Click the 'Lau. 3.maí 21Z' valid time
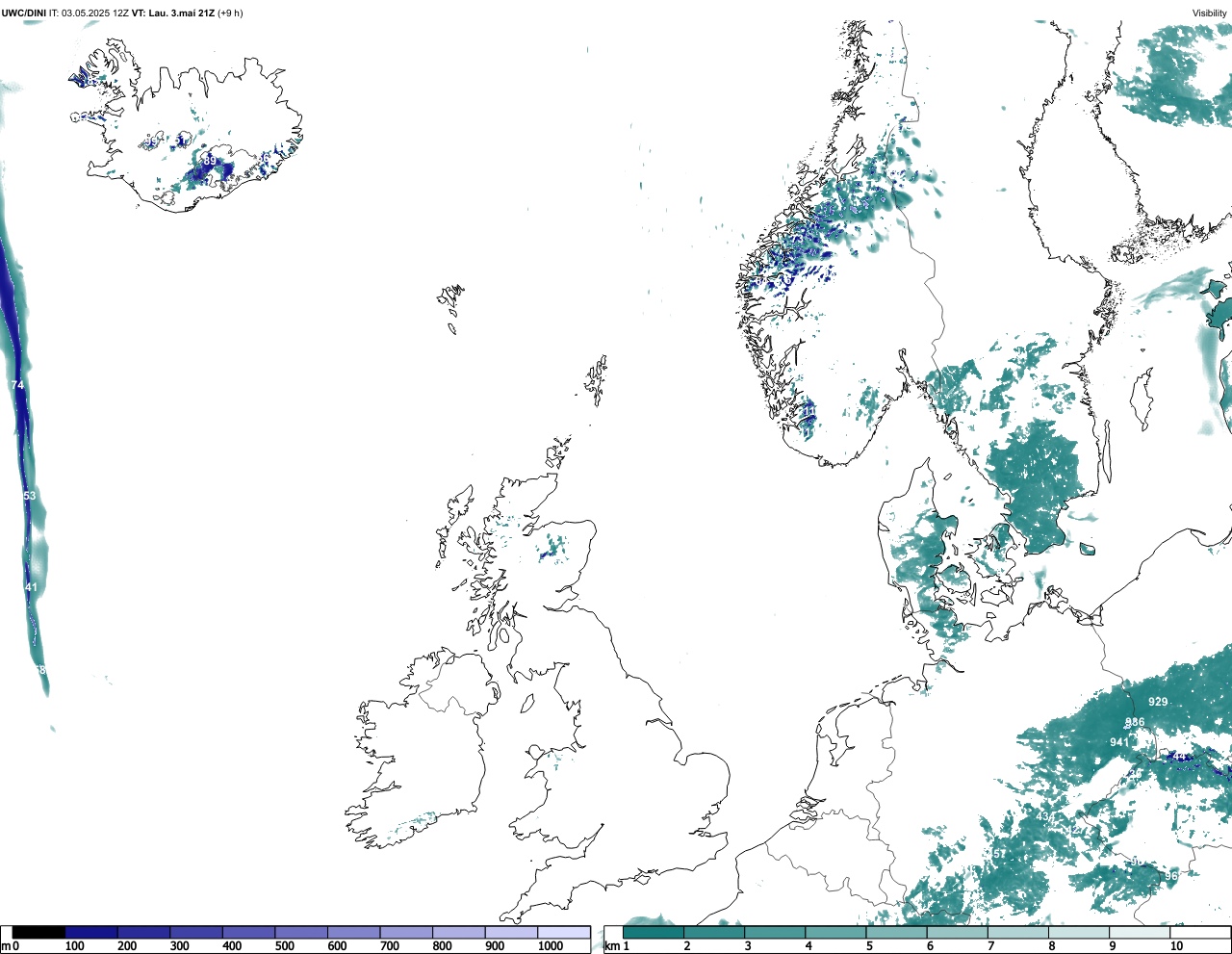 coord(182,13)
